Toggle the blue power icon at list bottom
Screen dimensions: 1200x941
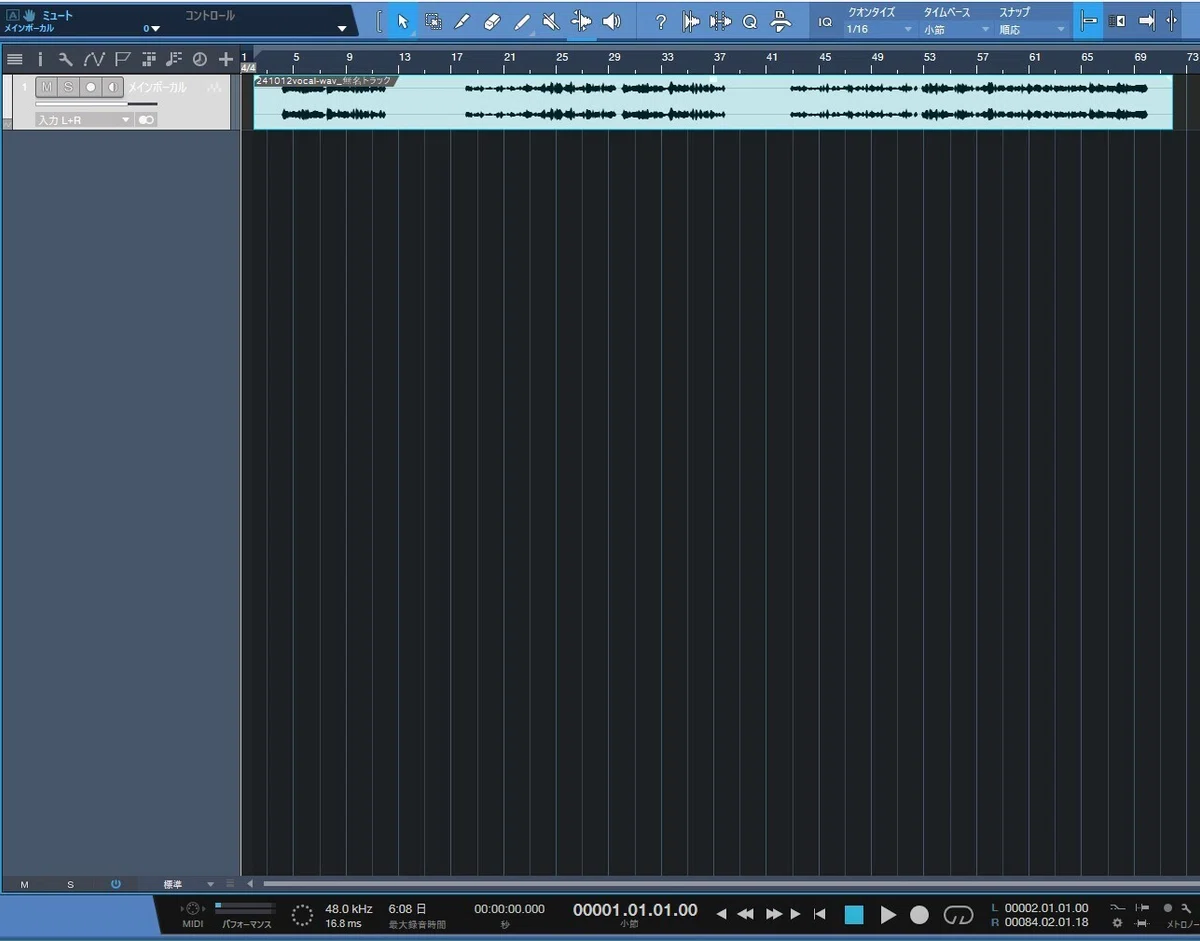(116, 885)
